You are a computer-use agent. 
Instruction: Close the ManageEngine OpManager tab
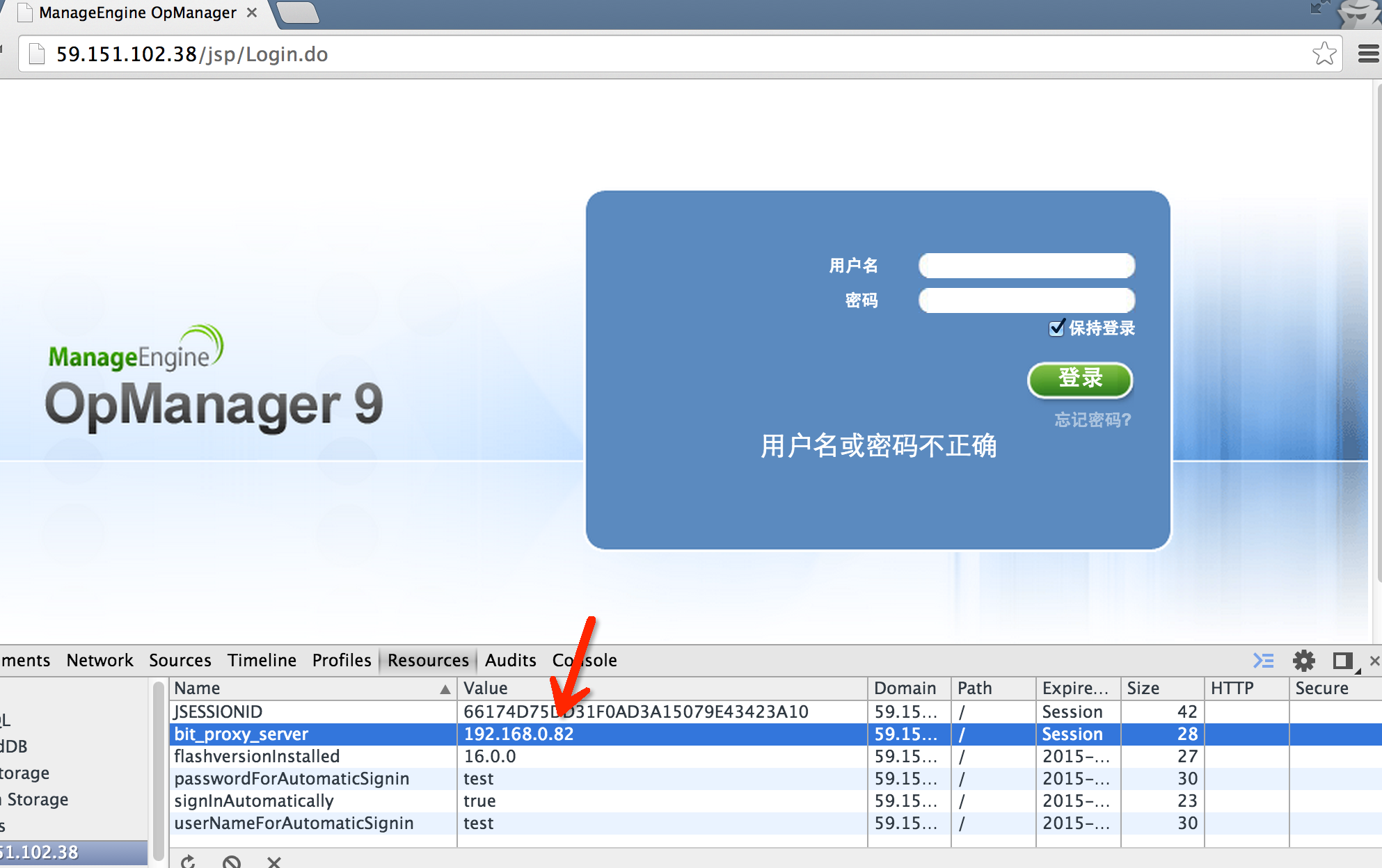coord(252,13)
